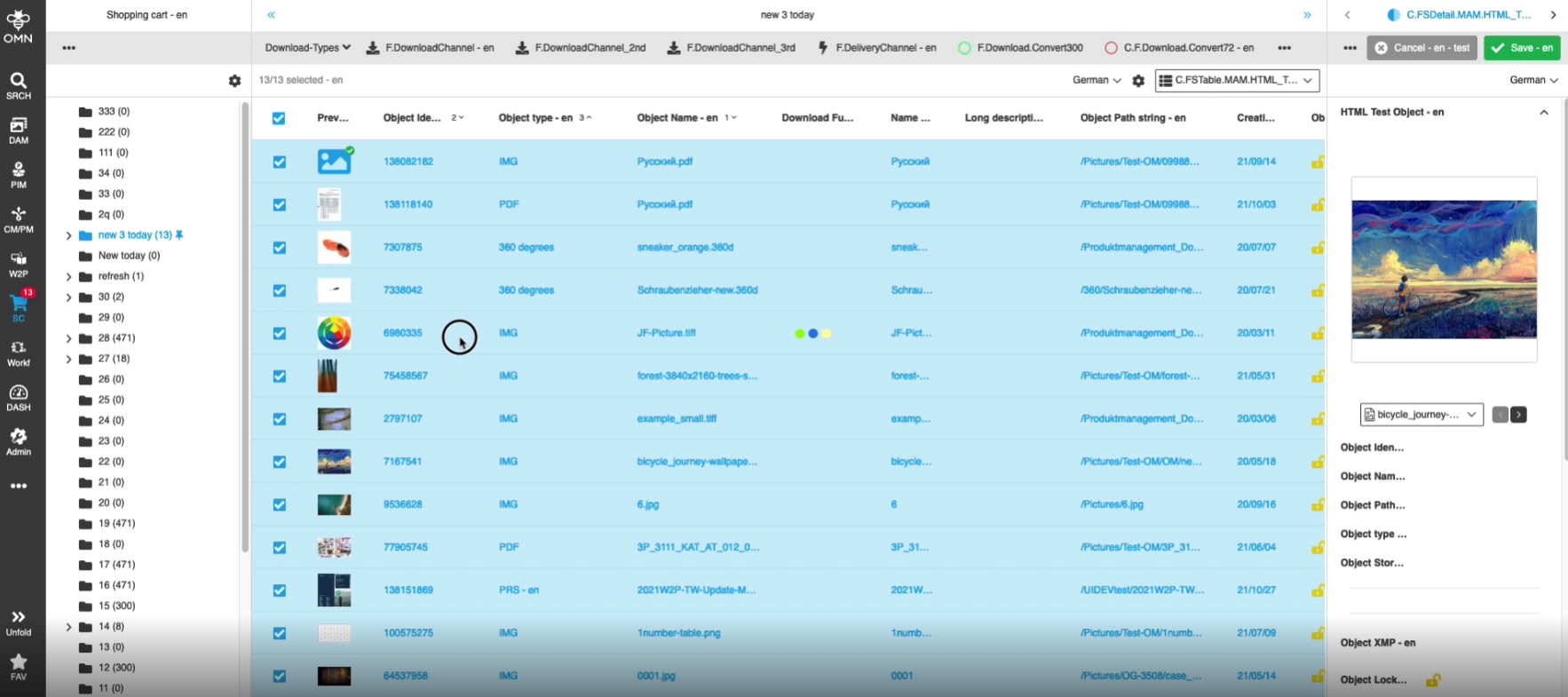Expand the 'new 3 today (13)' folder
This screenshot has height=697, width=1568.
click(68, 235)
